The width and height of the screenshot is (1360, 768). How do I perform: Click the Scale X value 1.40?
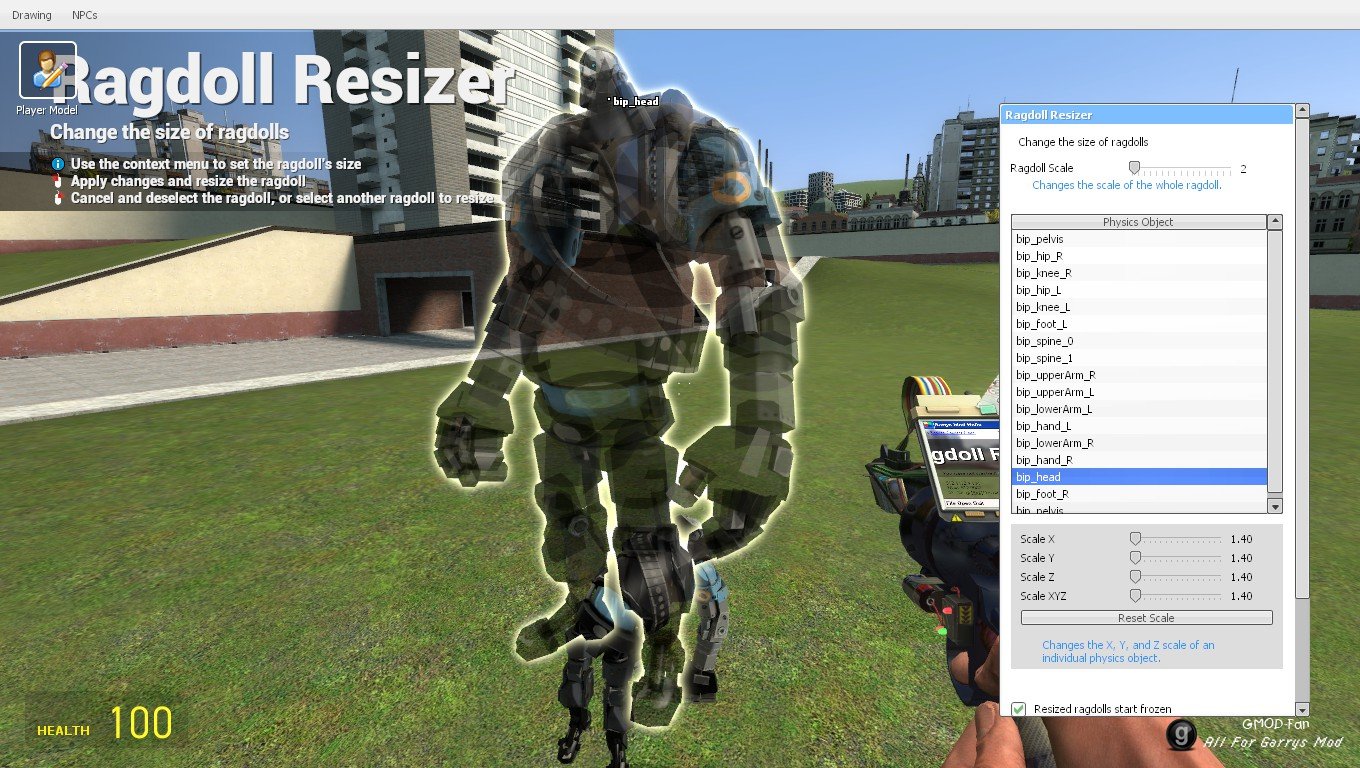(x=1241, y=539)
